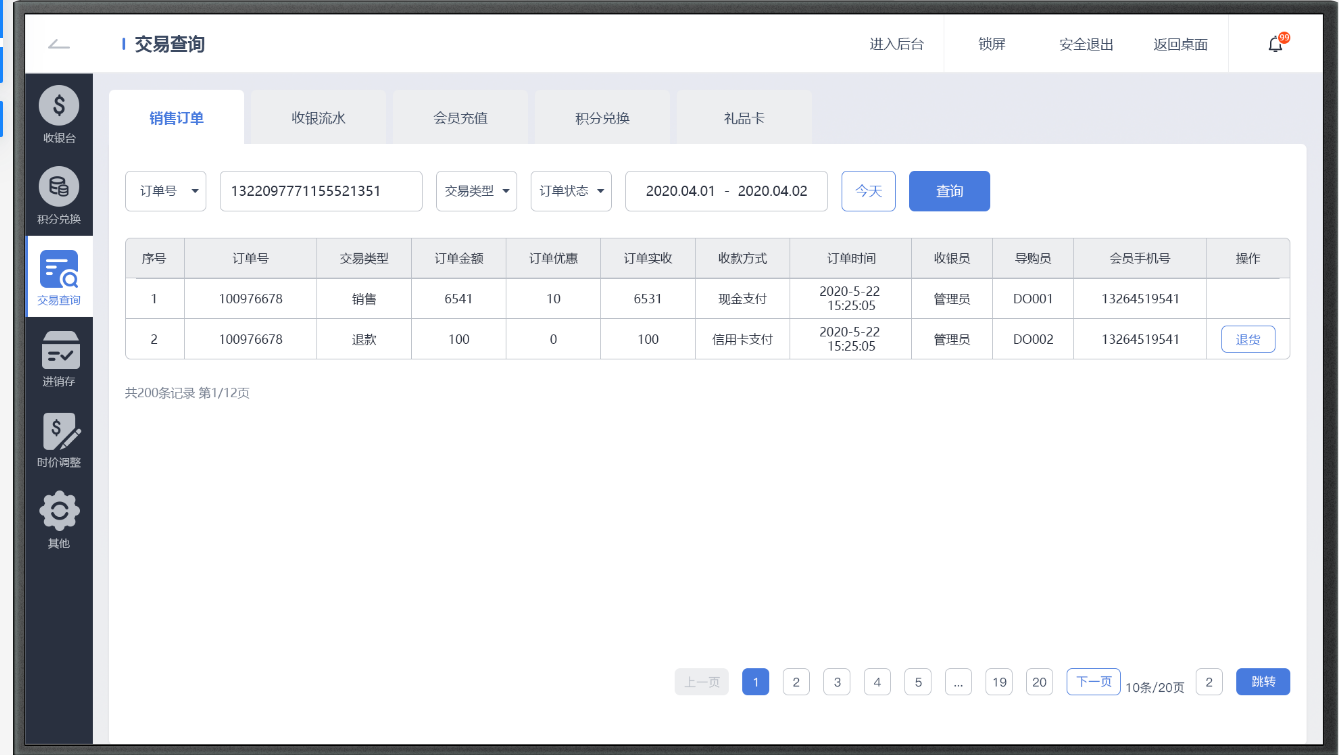This screenshot has height=755, width=1339.
Task: Go to page 19 in pagination
Action: pyautogui.click(x=999, y=682)
